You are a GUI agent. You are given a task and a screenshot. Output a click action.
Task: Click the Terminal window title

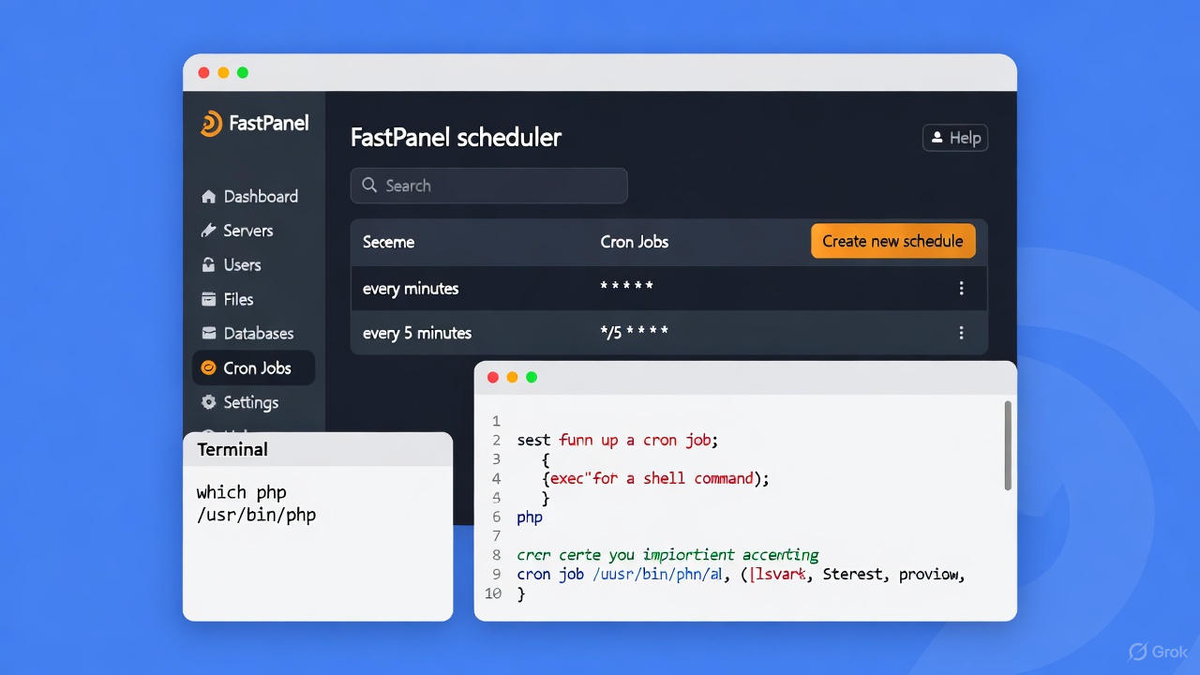[x=233, y=450]
